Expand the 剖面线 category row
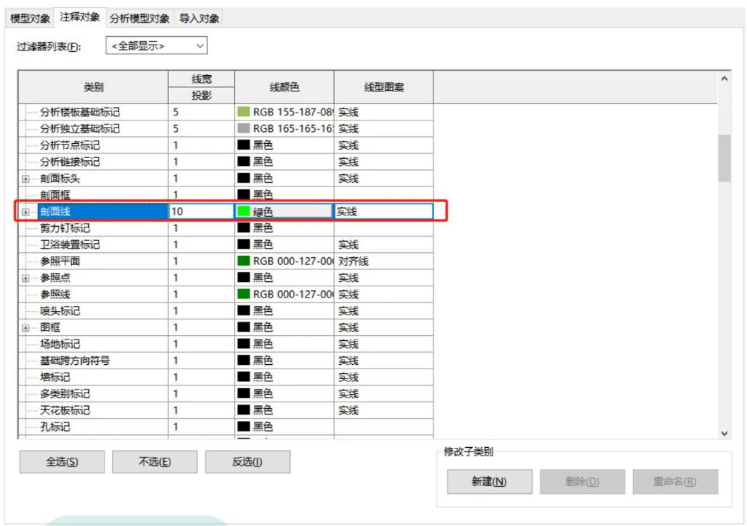747x526 pixels. coord(26,212)
